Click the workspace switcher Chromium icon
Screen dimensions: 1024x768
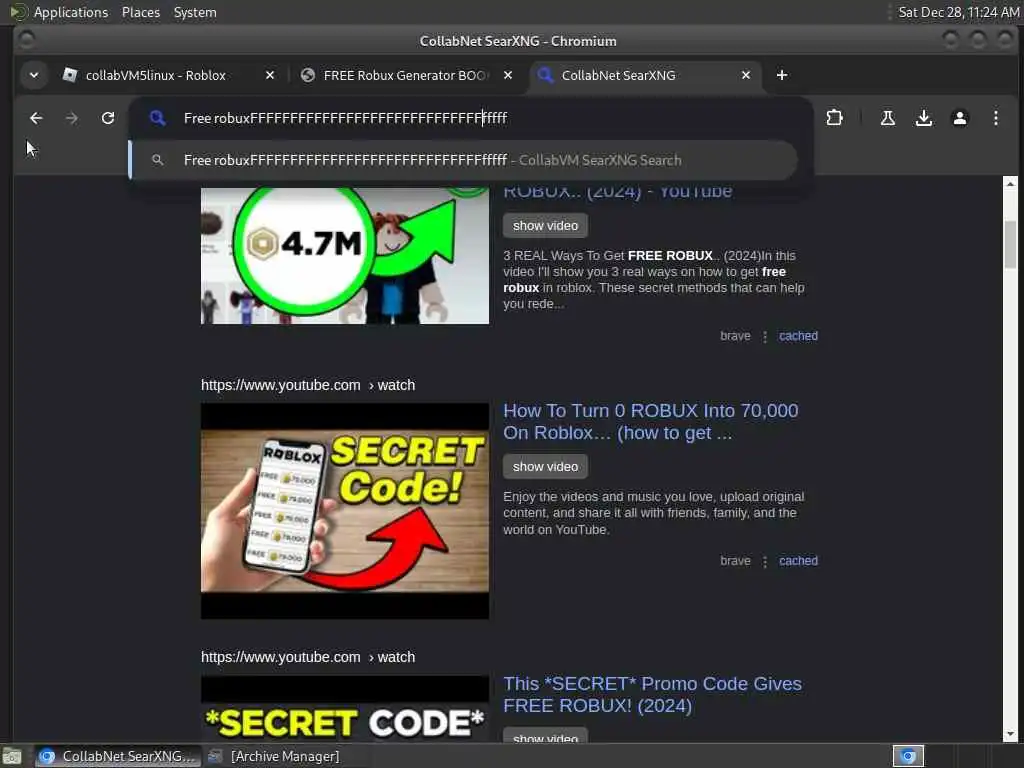coord(908,756)
